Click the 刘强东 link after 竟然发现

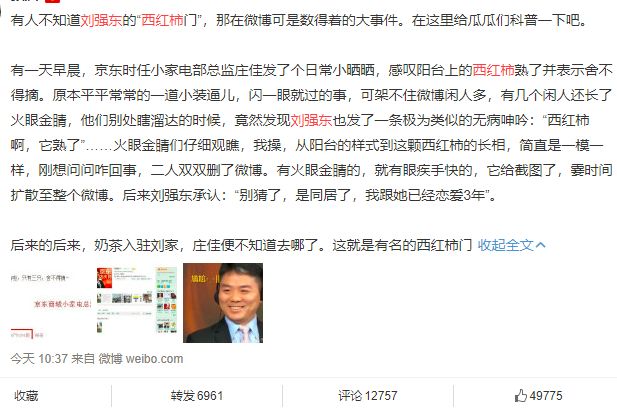pos(311,120)
